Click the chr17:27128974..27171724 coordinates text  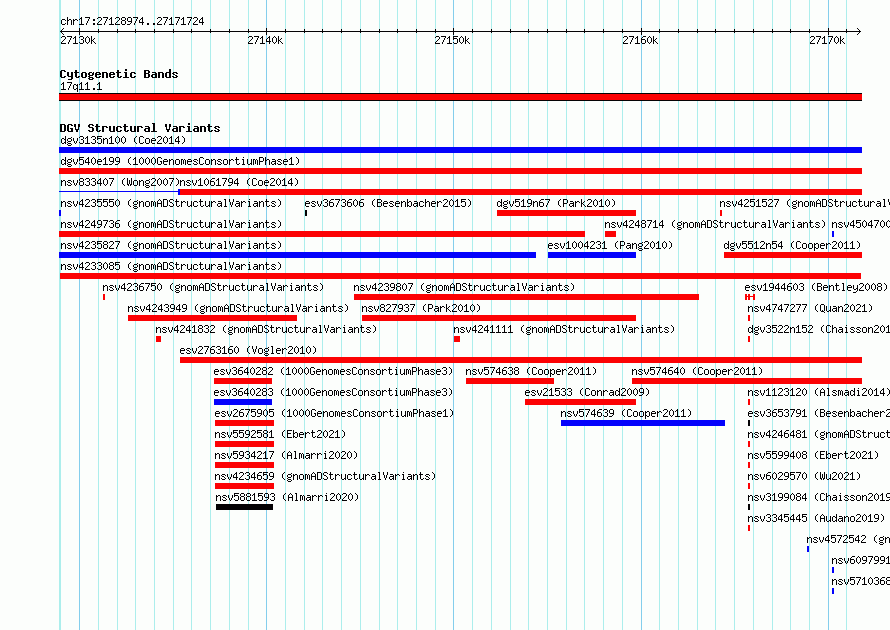click(132, 22)
